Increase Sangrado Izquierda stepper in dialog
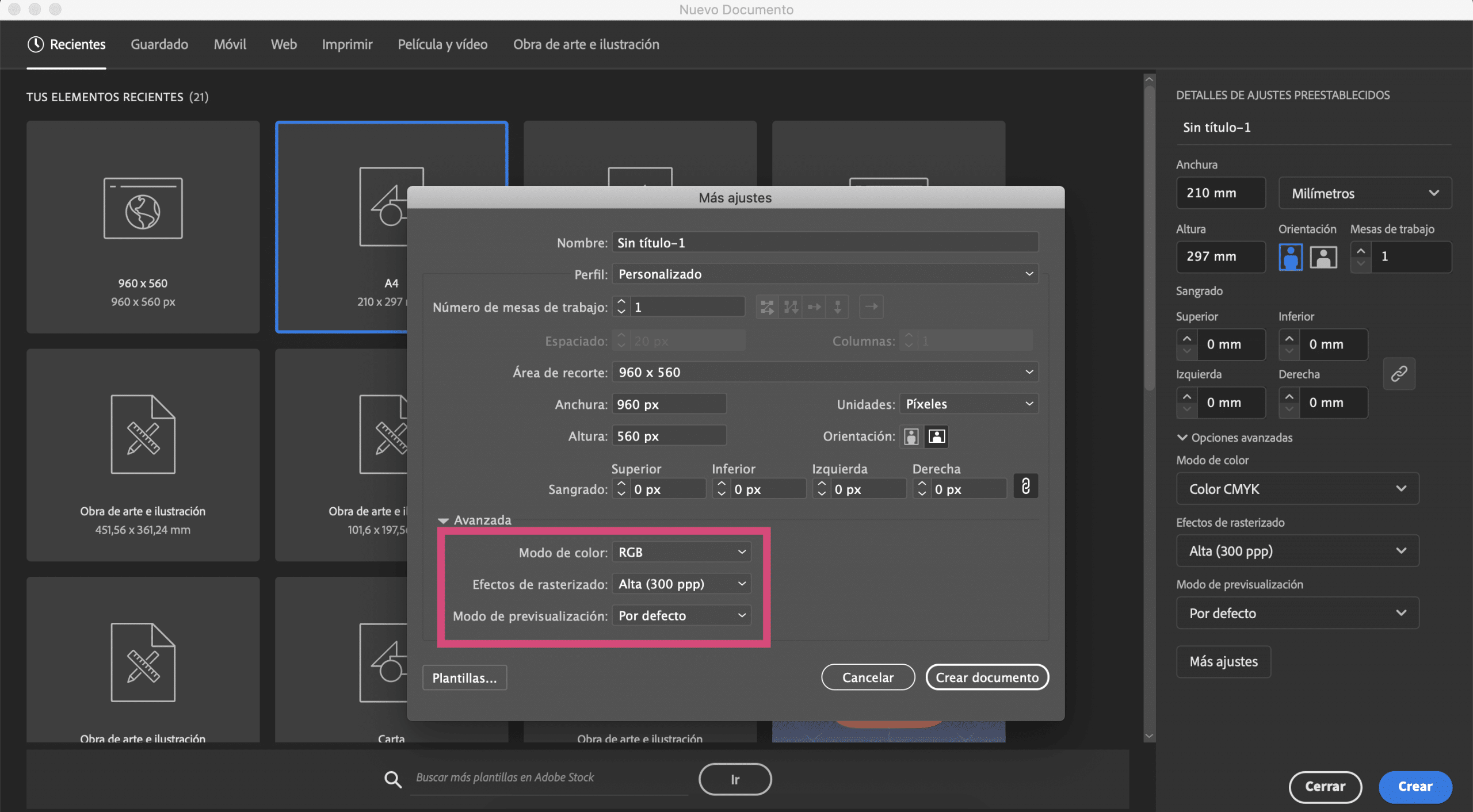Image resolution: width=1473 pixels, height=812 pixels. [822, 484]
